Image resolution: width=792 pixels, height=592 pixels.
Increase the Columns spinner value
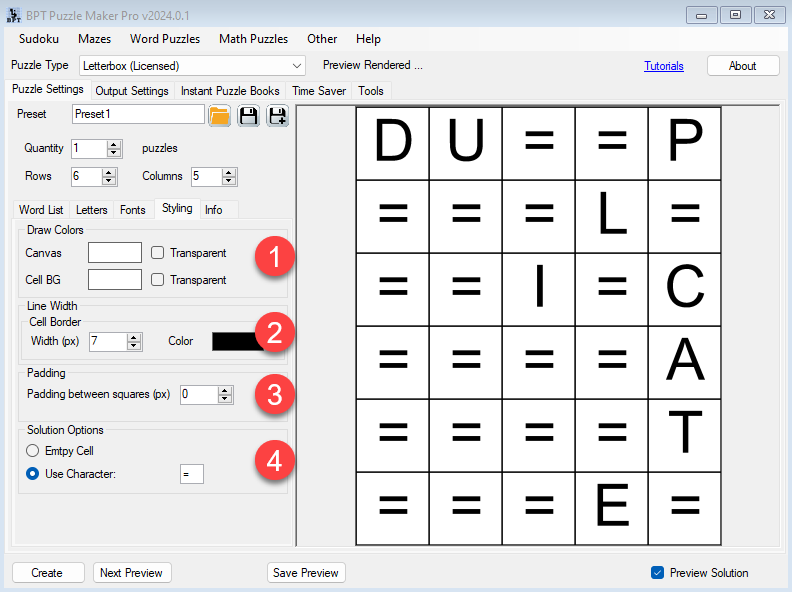point(229,172)
